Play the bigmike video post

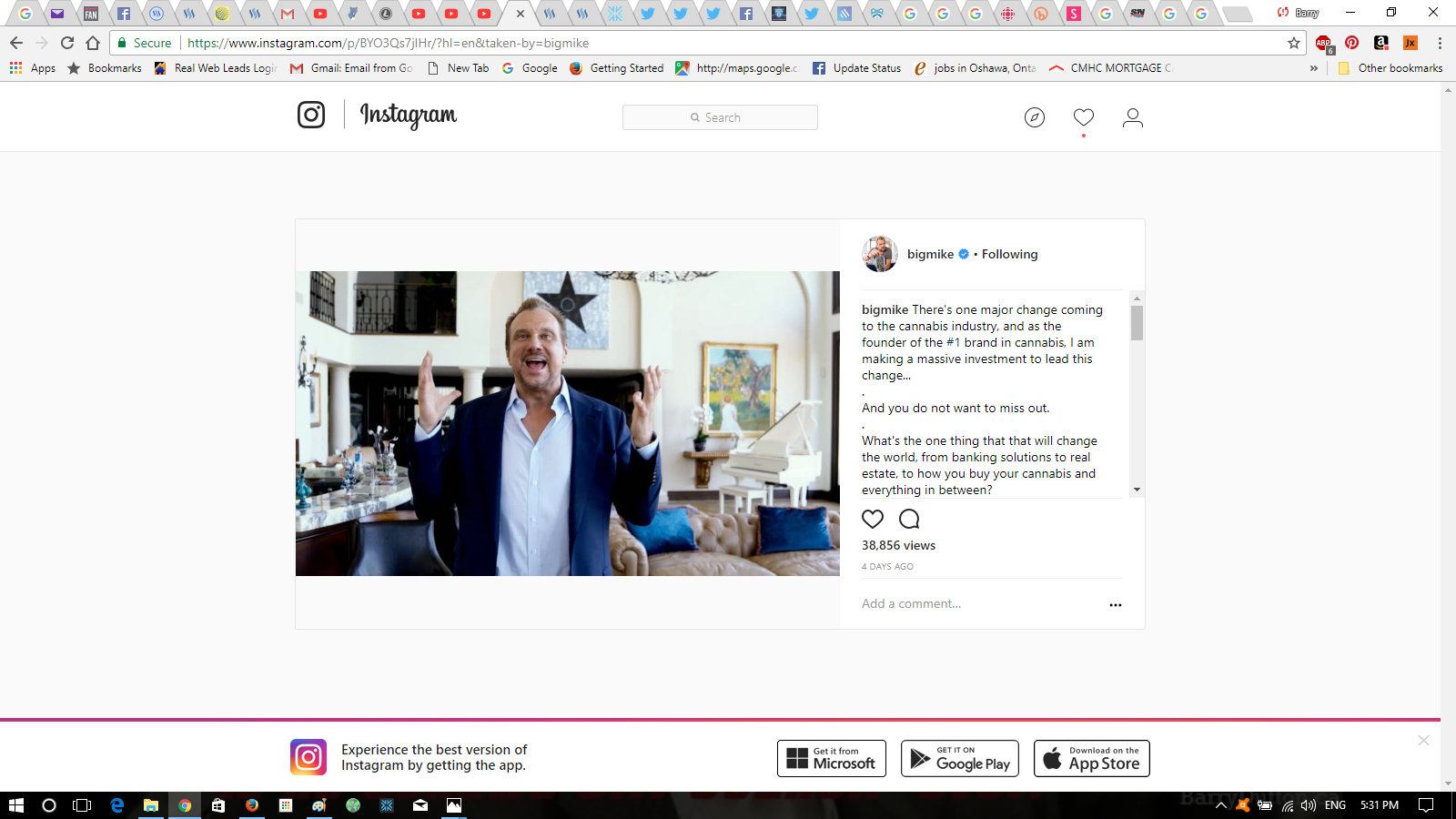pos(568,423)
